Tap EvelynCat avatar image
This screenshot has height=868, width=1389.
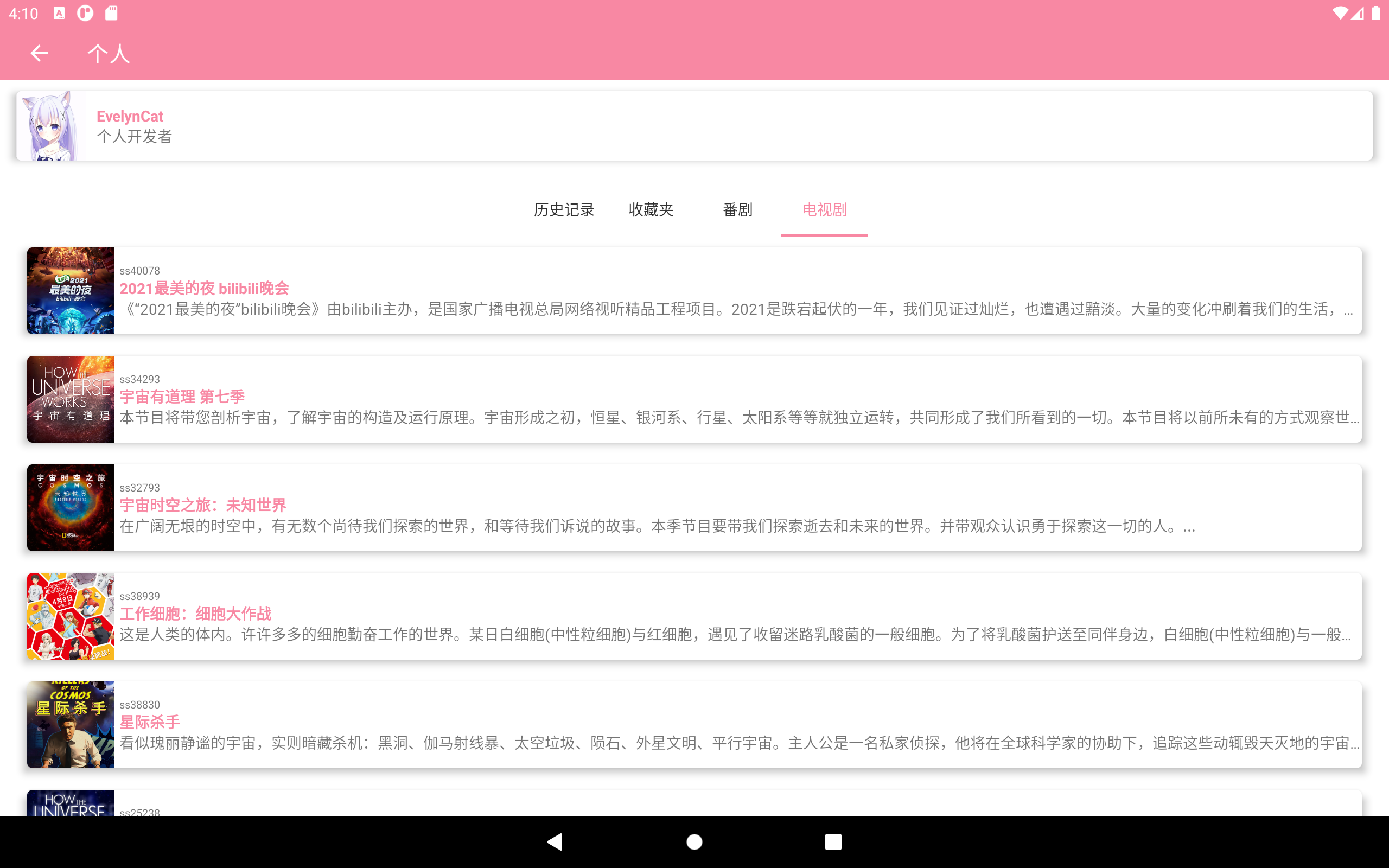(x=51, y=126)
